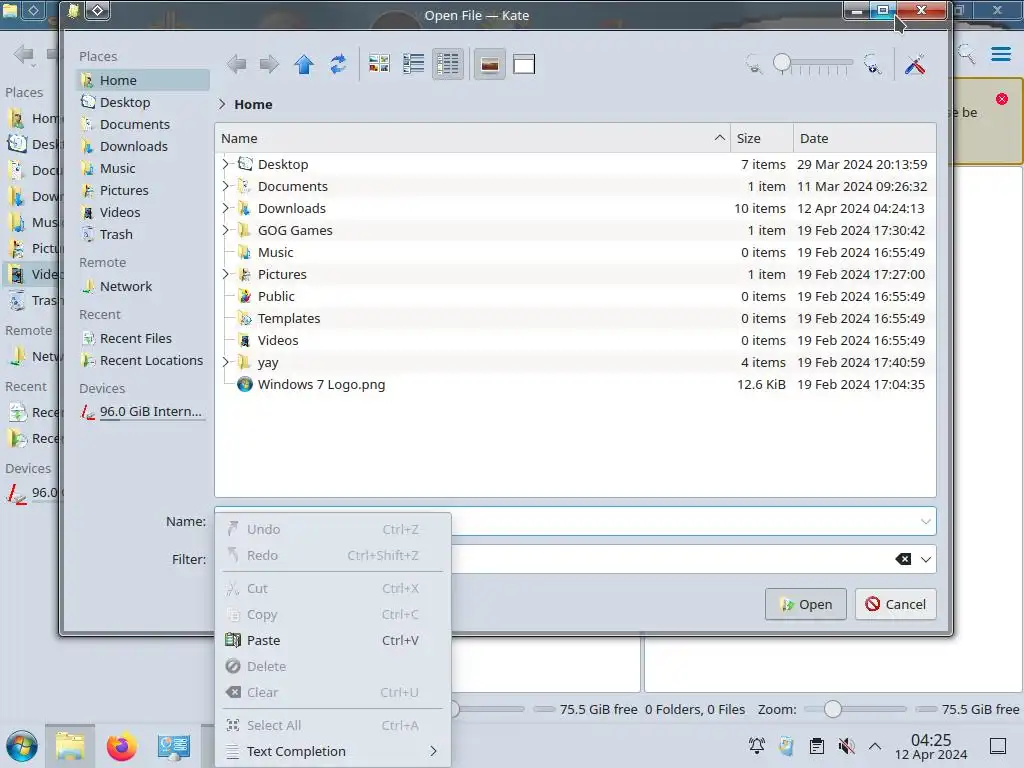Click the Cancel button
1024x768 pixels.
895,604
